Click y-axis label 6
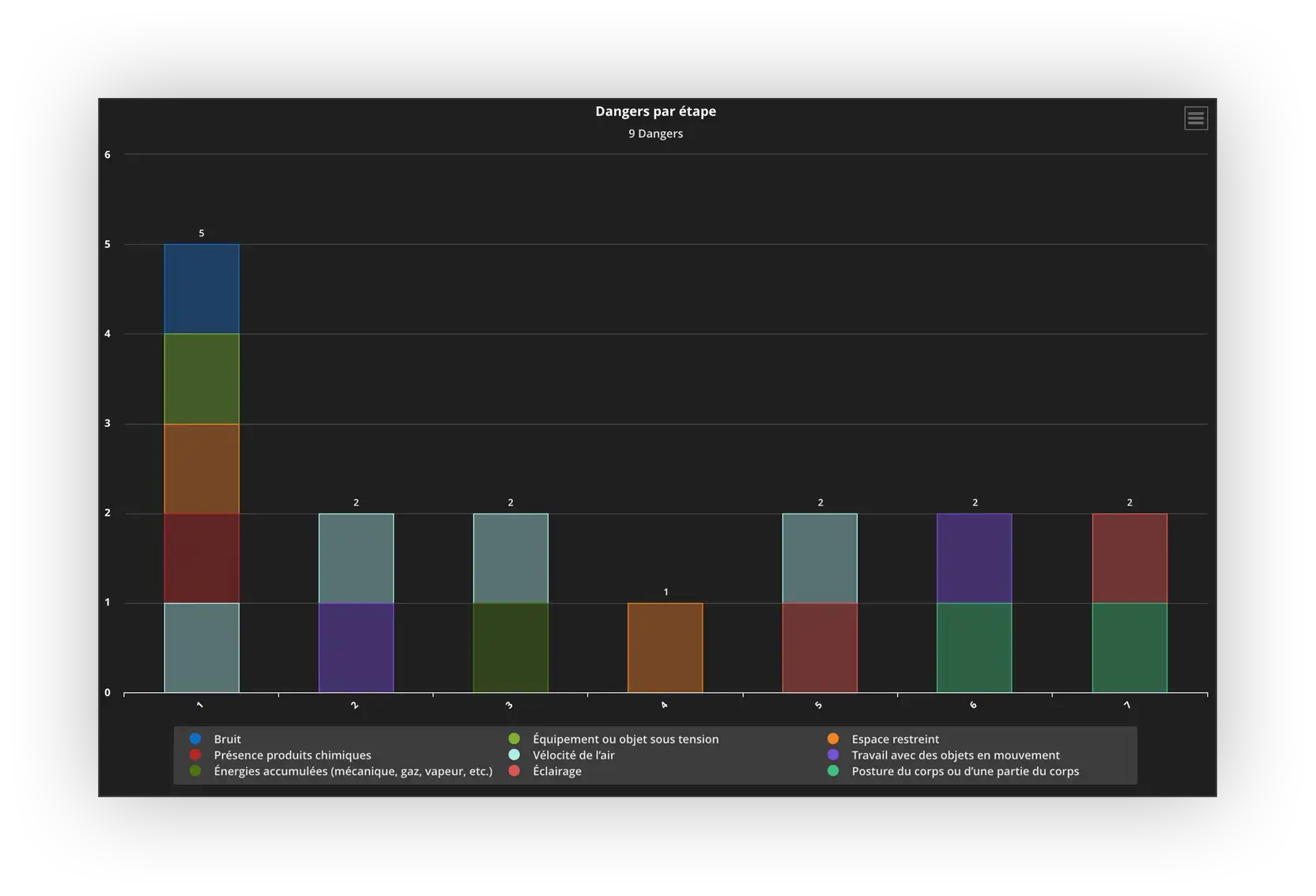Screen dimensions: 1316x896 tap(107, 155)
